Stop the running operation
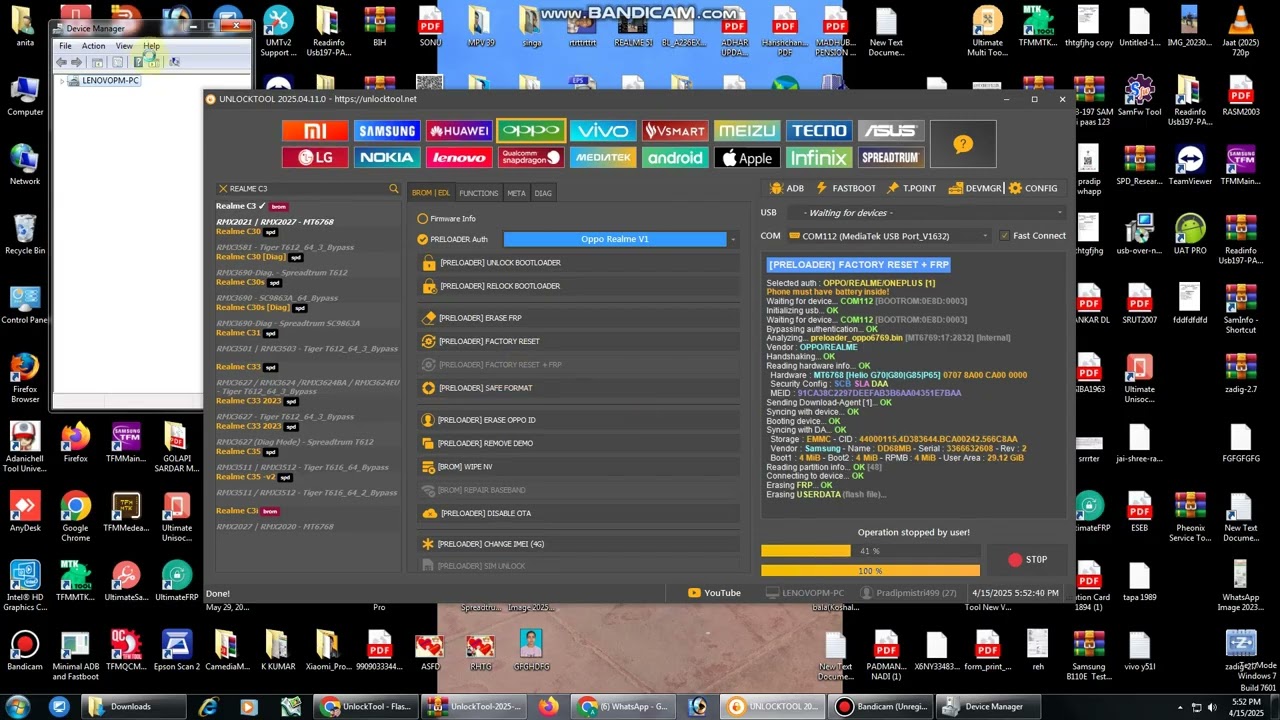 [x=1026, y=560]
